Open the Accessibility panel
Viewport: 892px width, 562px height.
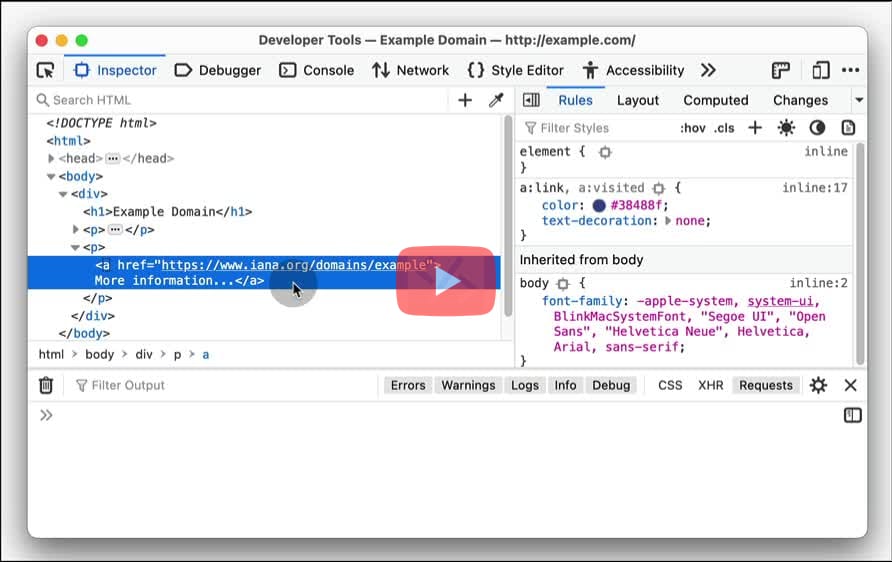634,71
